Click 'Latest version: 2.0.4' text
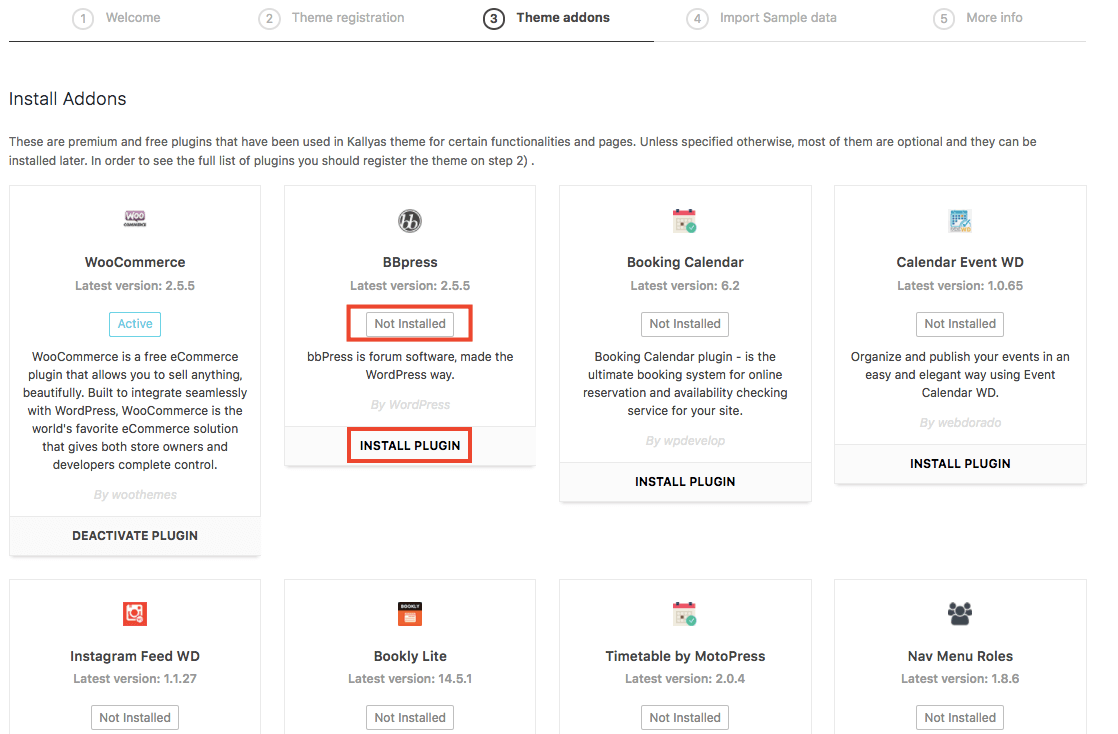 [x=685, y=679]
